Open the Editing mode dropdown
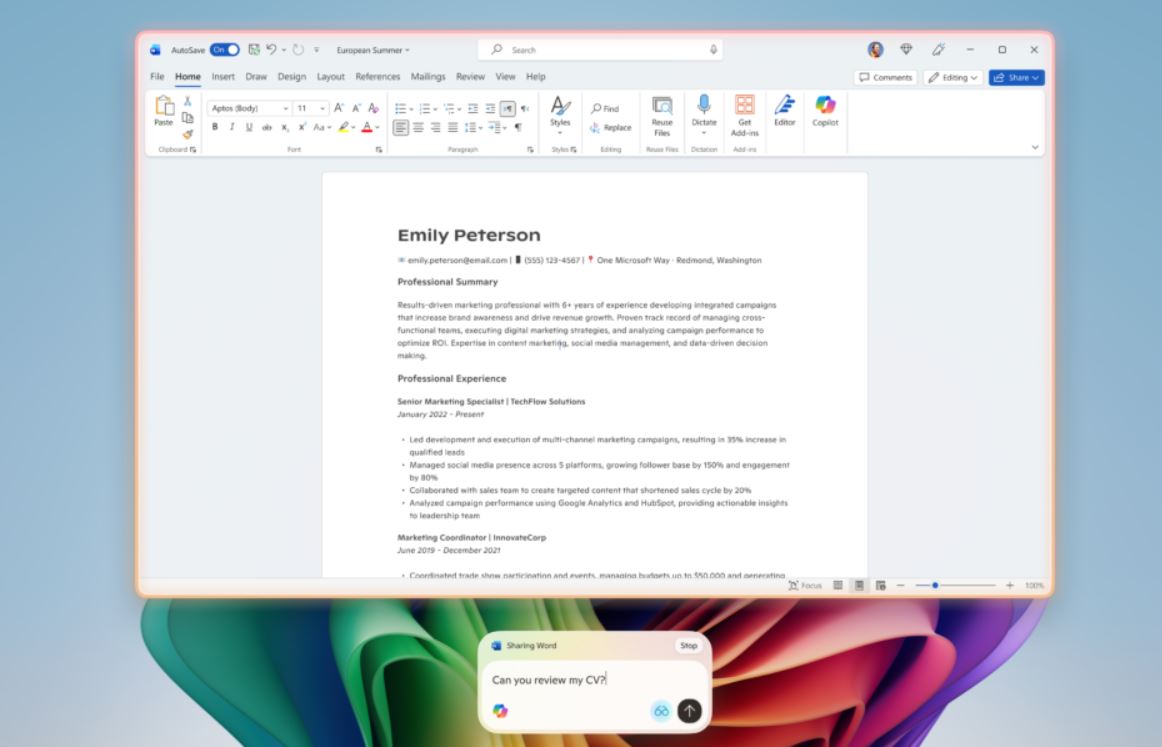 point(953,78)
